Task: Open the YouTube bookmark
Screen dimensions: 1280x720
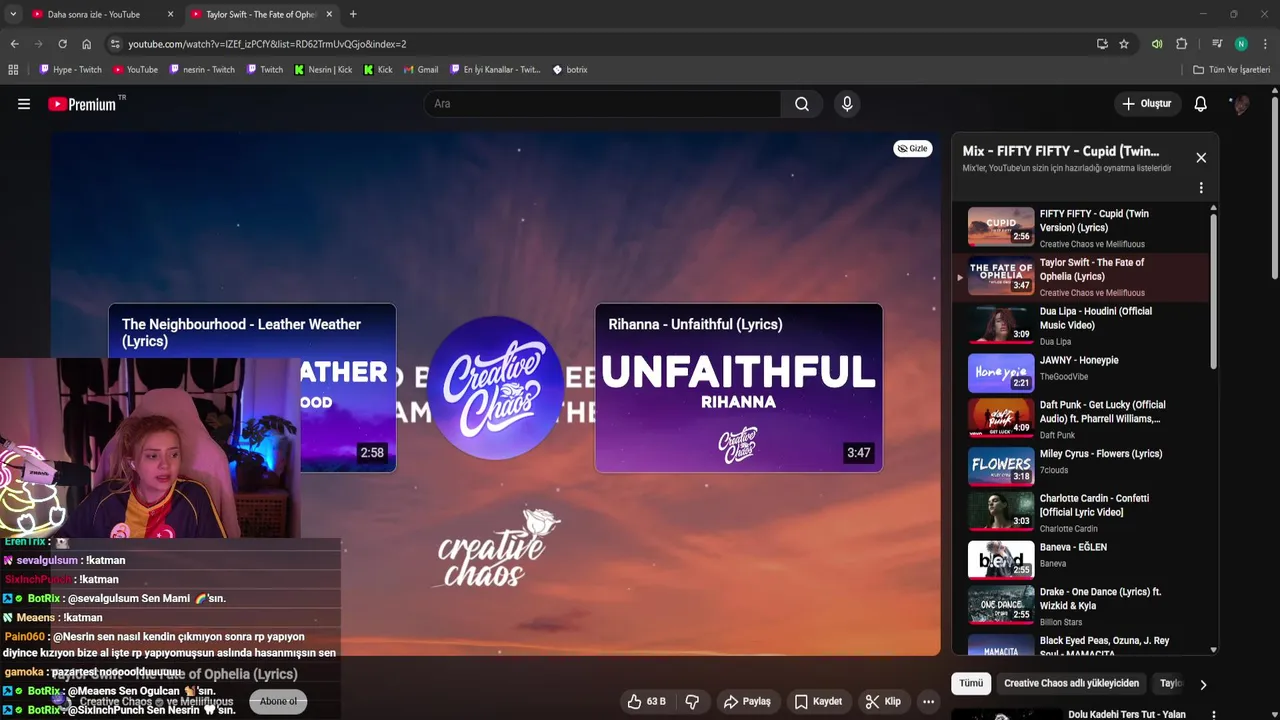Action: coord(135,70)
